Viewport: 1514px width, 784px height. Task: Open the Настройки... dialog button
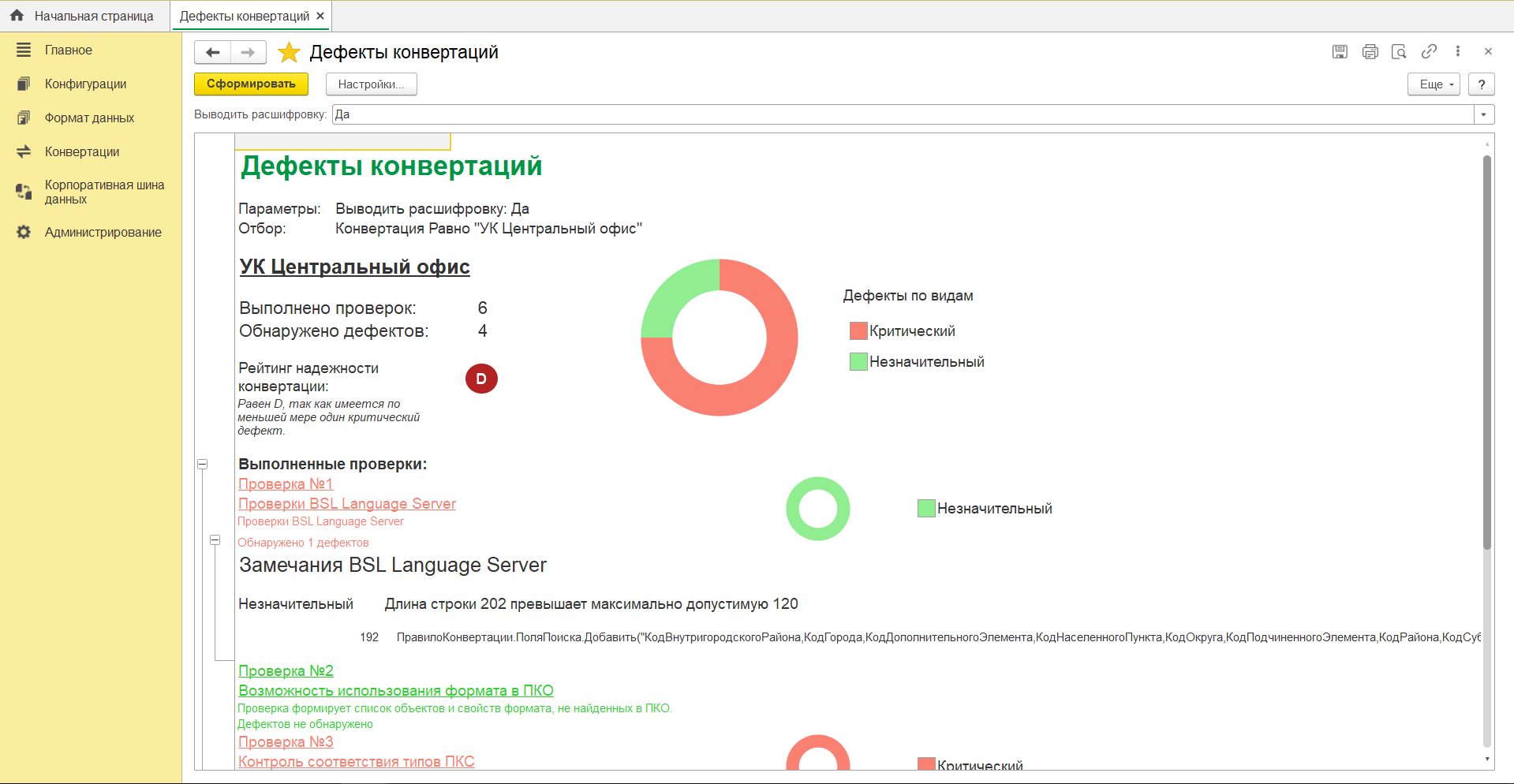[x=371, y=84]
